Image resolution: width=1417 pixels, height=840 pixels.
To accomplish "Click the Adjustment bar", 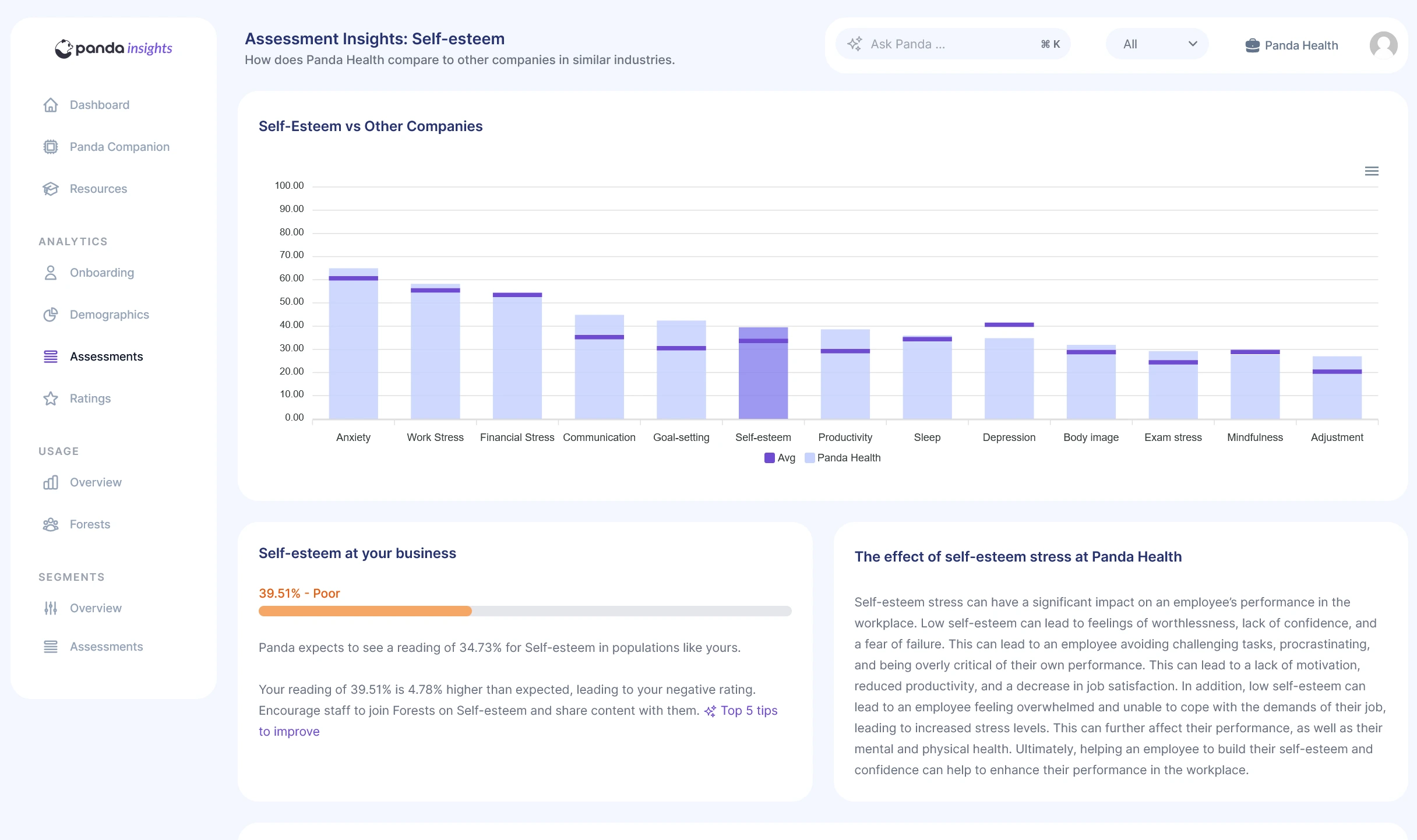I will tap(1337, 388).
